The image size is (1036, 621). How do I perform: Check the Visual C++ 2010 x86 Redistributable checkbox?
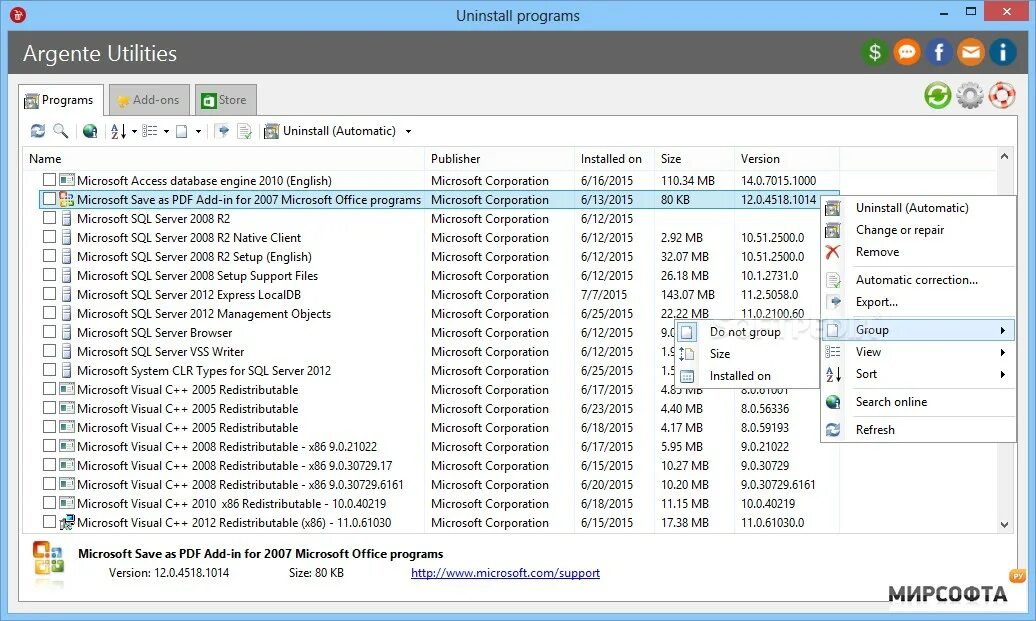49,503
